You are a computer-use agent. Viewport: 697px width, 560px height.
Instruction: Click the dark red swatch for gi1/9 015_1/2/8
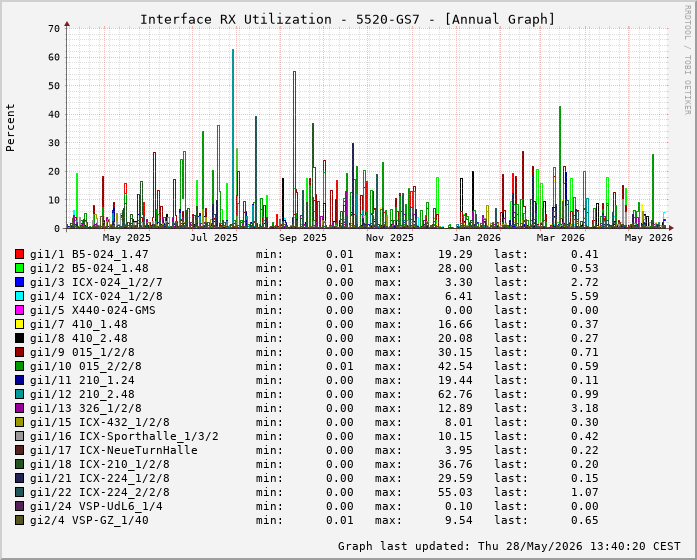click(x=19, y=352)
